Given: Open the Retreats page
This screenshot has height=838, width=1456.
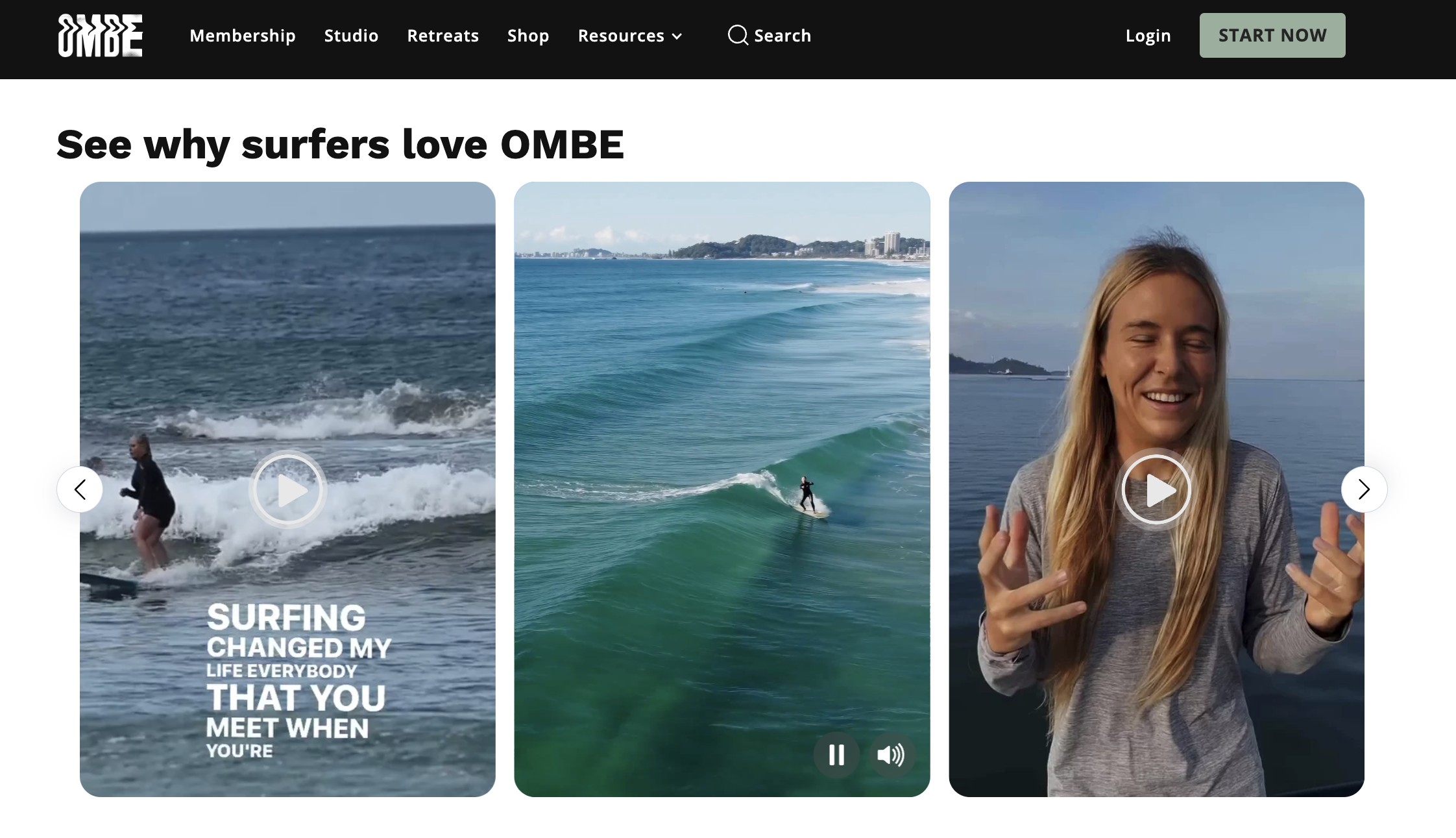Looking at the screenshot, I should tap(443, 36).
